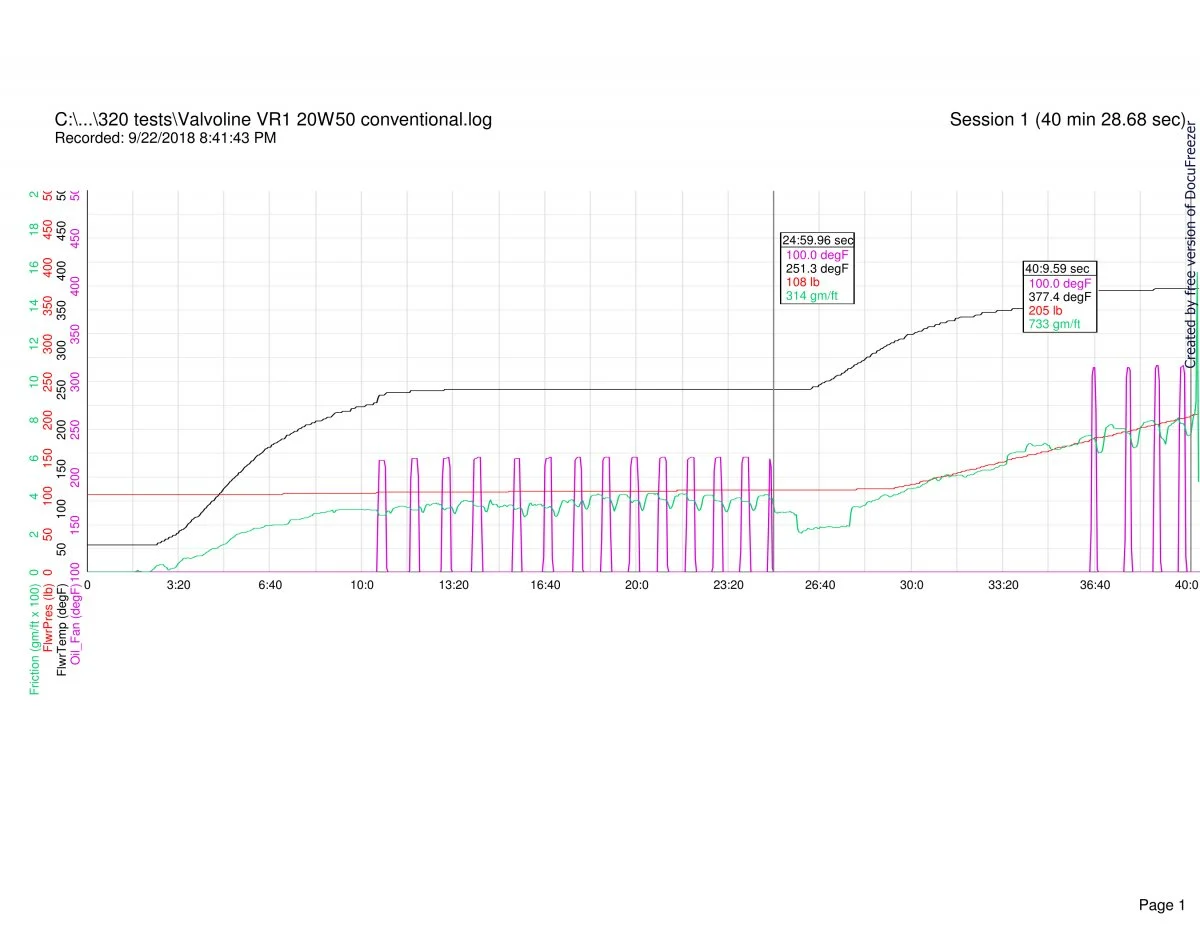The width and height of the screenshot is (1200, 927).
Task: Click the DocuFreezer watermark text
Action: pos(1190,245)
